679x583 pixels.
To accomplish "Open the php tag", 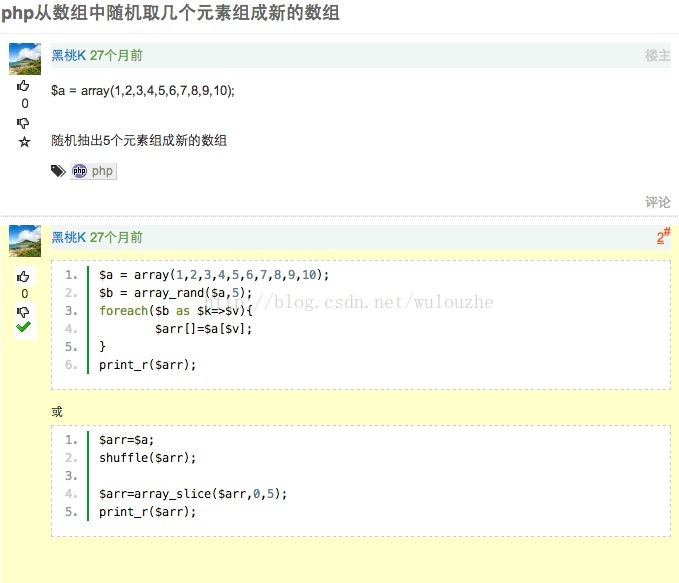I will [93, 171].
